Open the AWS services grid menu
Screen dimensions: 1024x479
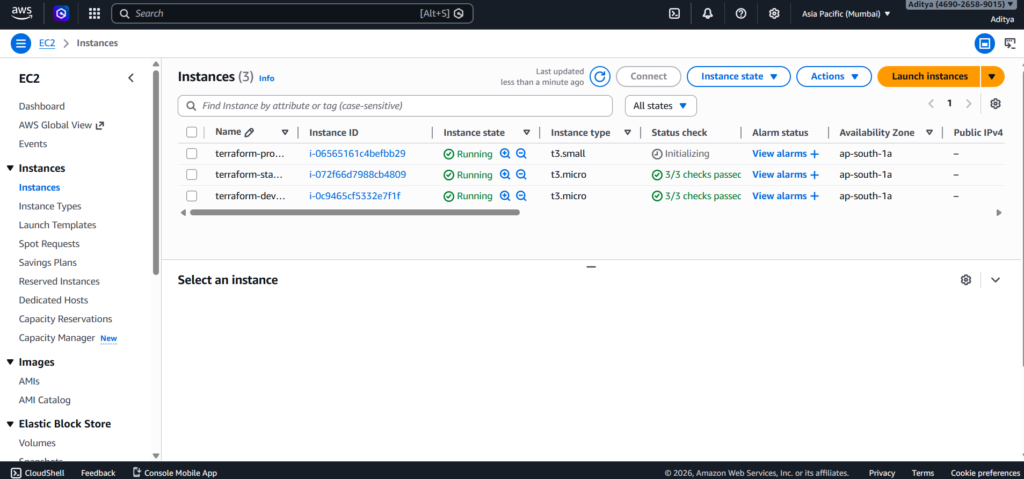(x=94, y=14)
